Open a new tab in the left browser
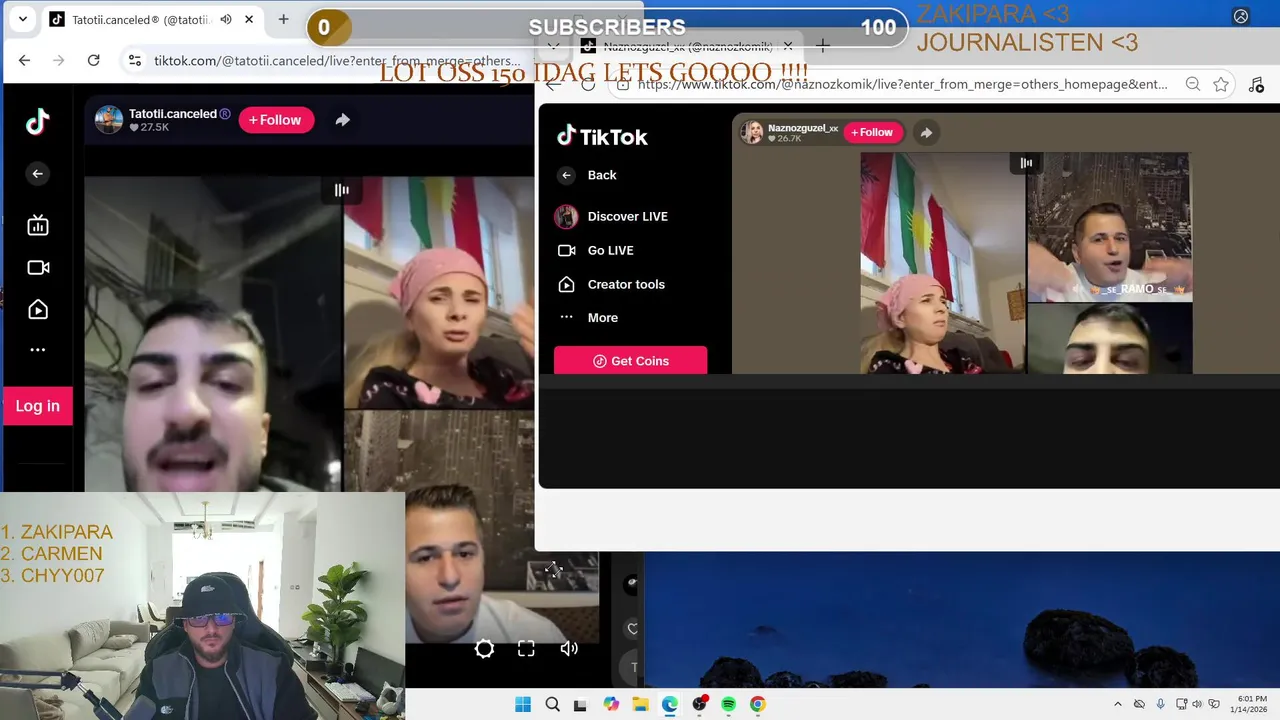The image size is (1280, 720). click(x=284, y=19)
